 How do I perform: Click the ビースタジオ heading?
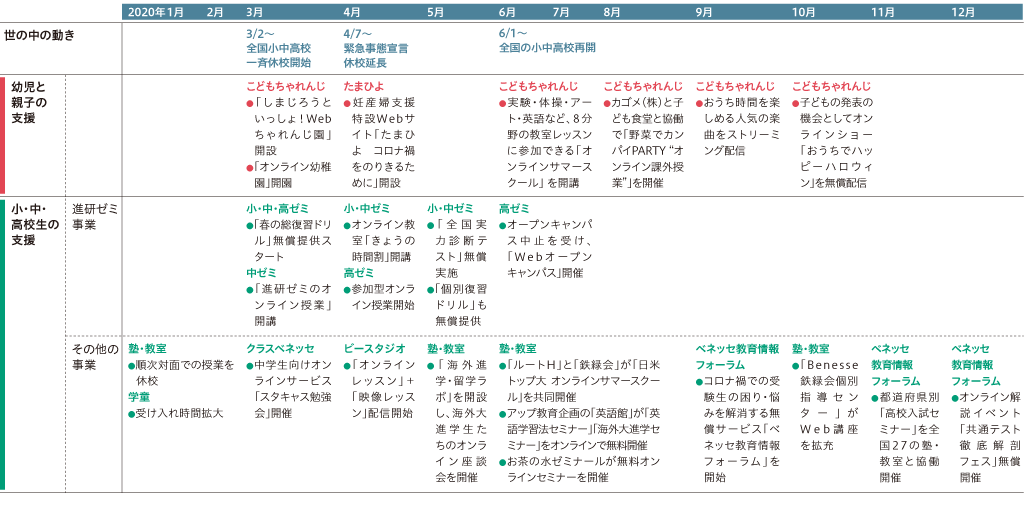[374, 348]
